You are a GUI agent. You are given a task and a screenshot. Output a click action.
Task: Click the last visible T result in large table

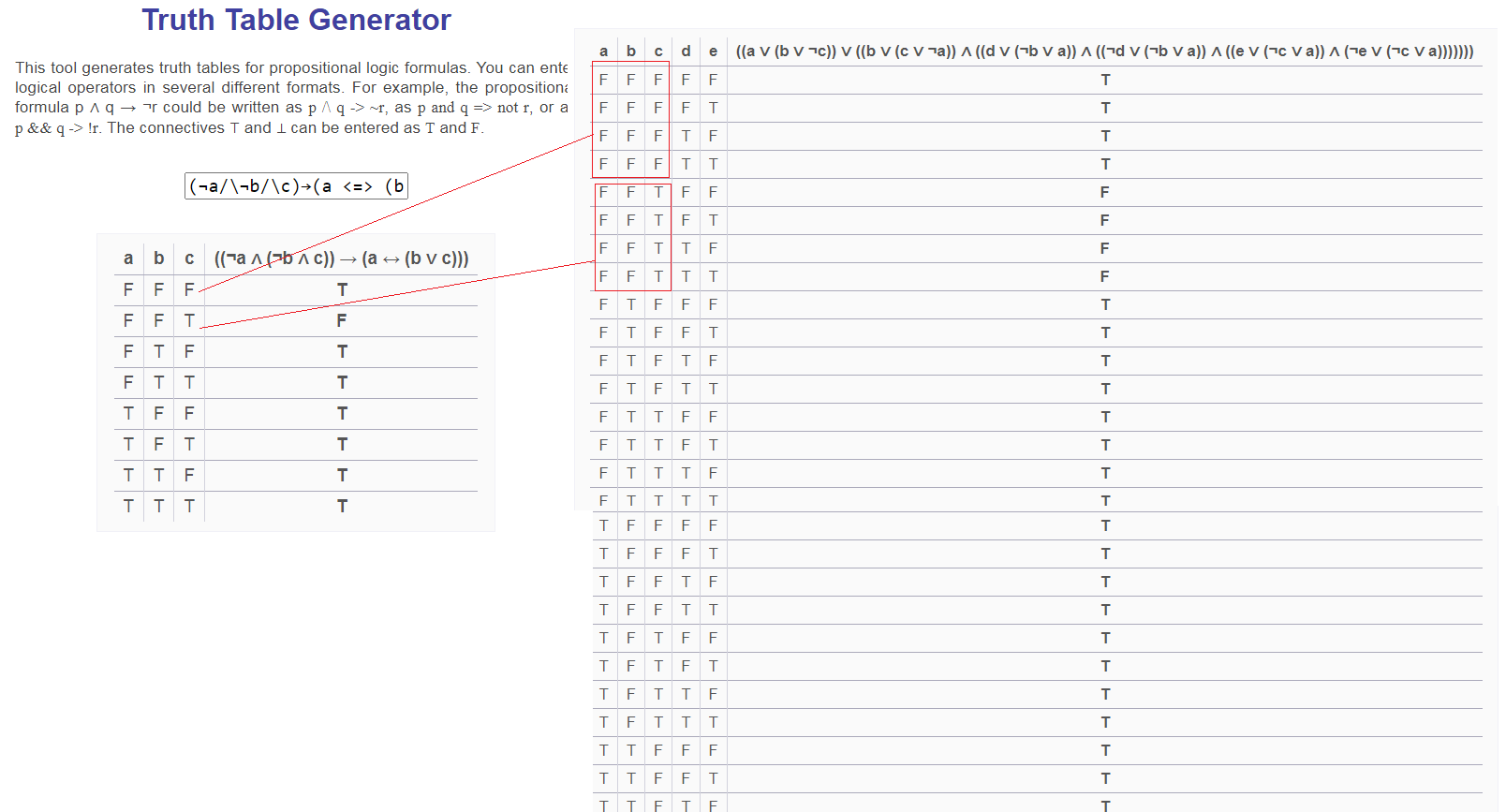[x=1105, y=805]
